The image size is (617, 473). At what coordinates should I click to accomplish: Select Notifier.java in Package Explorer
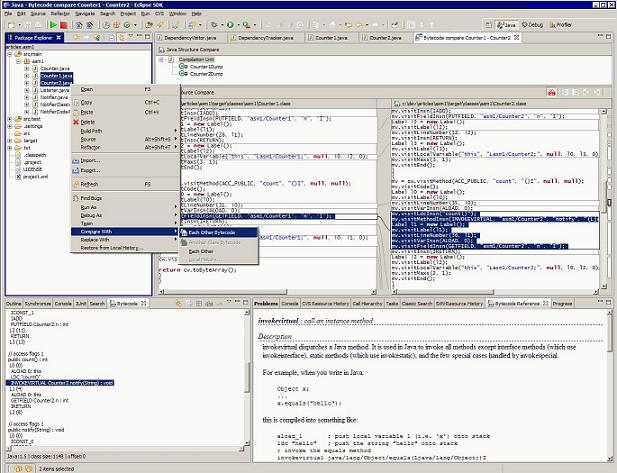tap(54, 97)
